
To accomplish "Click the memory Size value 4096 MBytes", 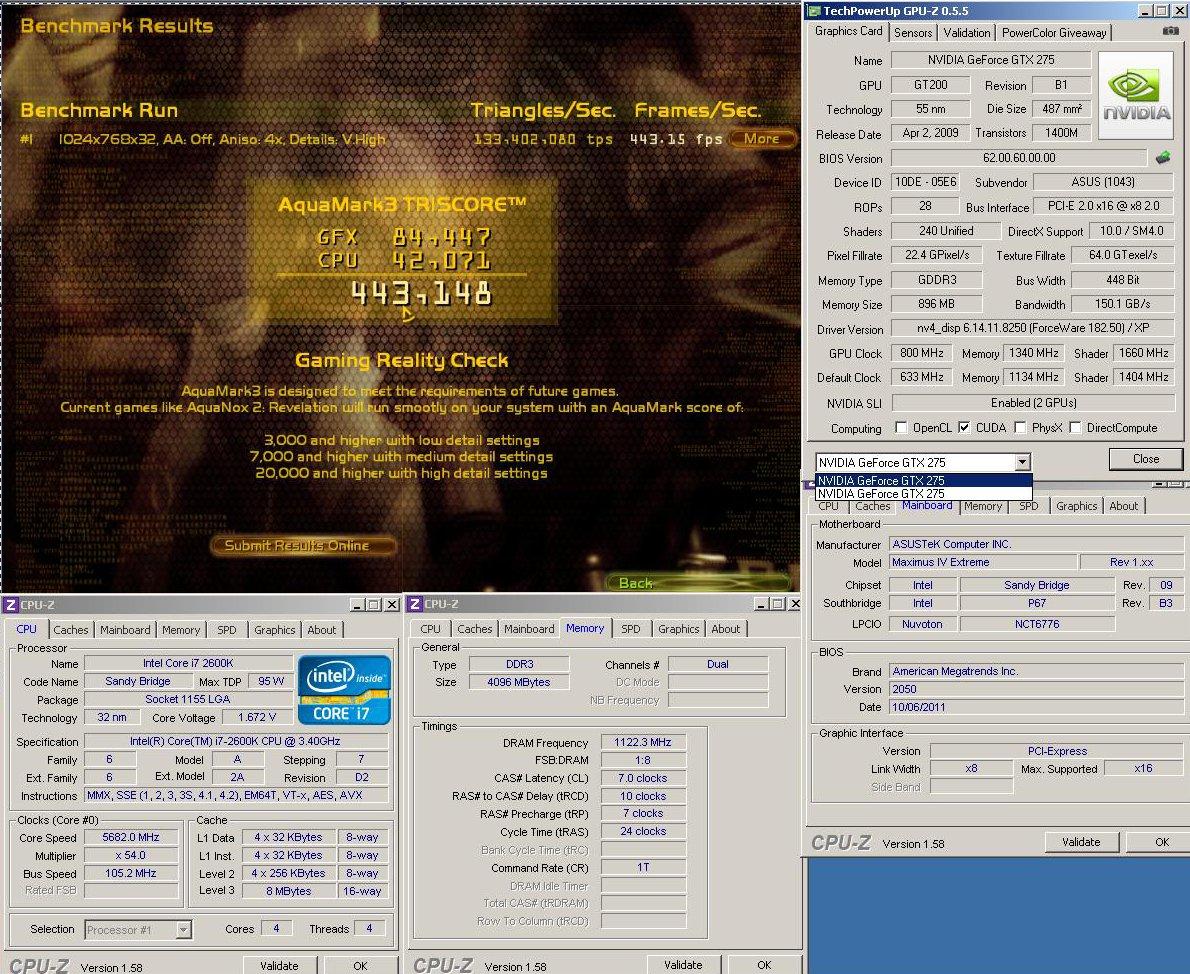I will (x=519, y=682).
